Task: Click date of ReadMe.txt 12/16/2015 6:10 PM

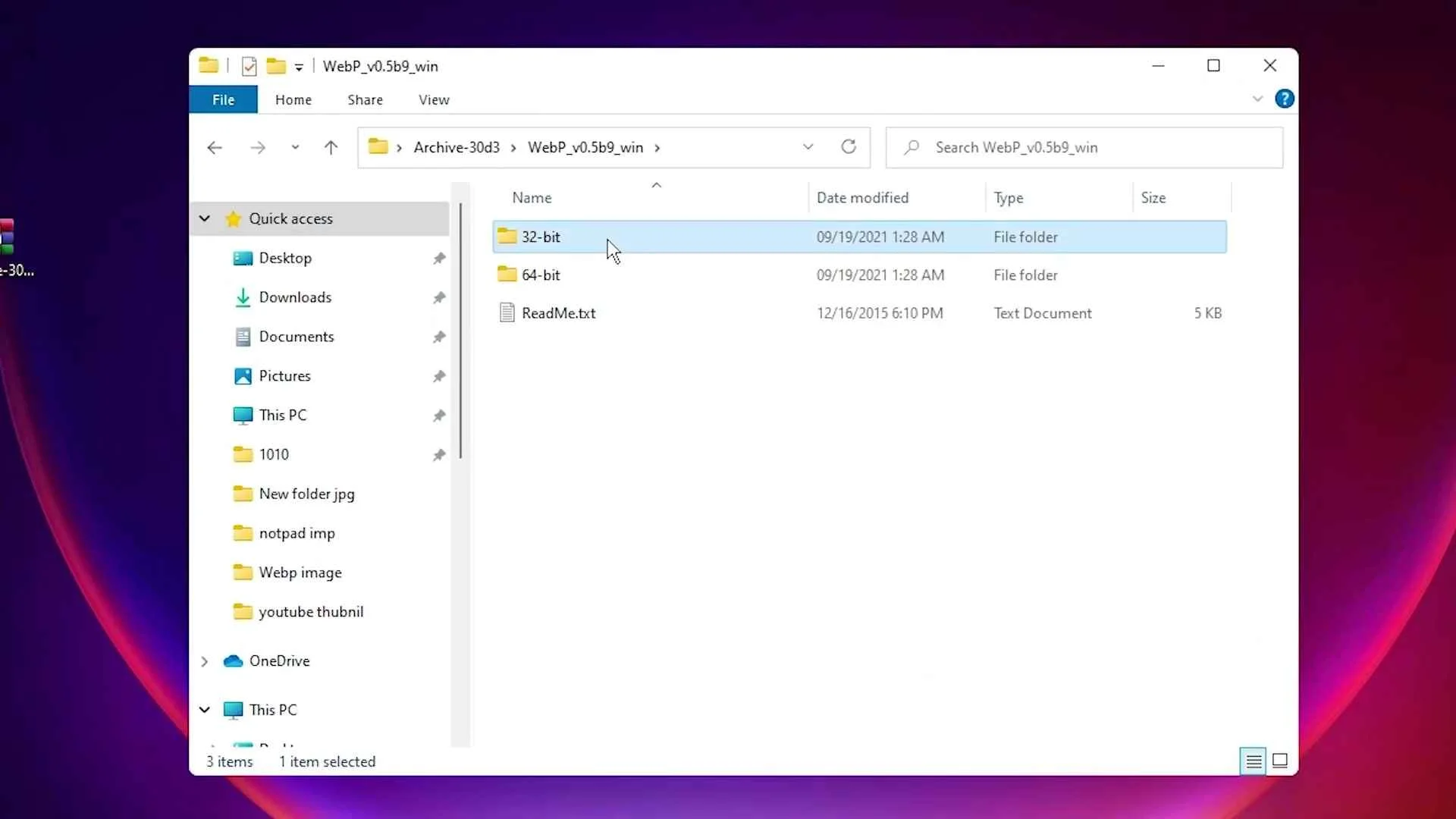Action: coord(880,313)
